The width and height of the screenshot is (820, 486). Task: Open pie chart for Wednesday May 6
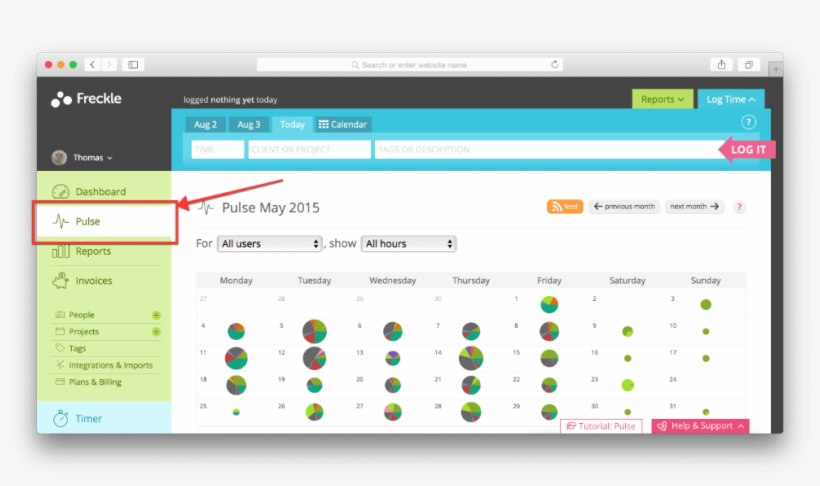393,331
